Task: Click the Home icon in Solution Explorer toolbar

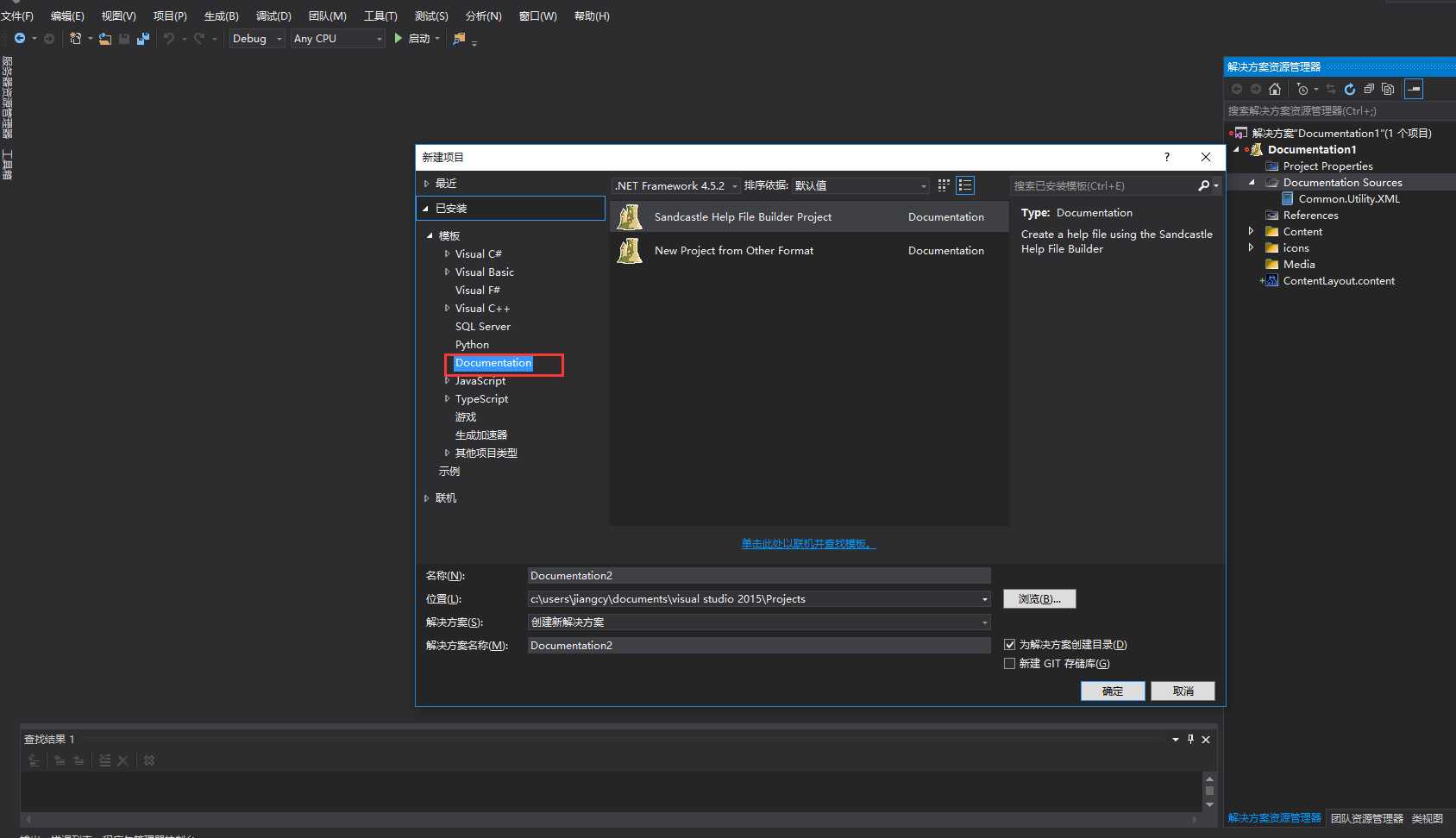Action: point(1275,89)
